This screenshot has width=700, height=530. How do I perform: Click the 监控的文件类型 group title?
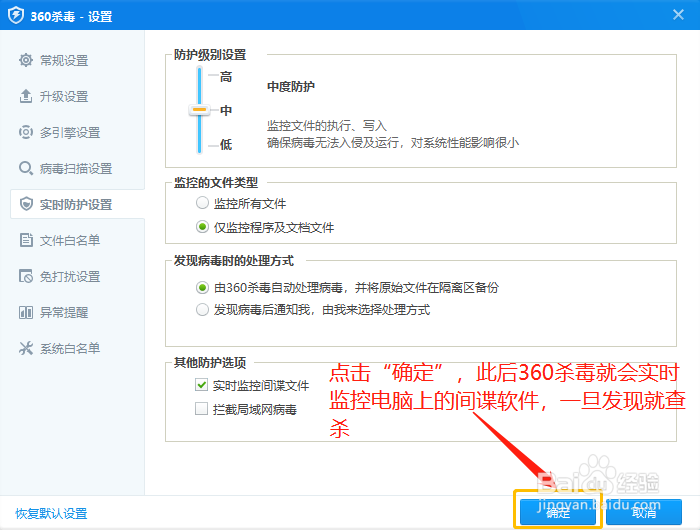coord(216,182)
